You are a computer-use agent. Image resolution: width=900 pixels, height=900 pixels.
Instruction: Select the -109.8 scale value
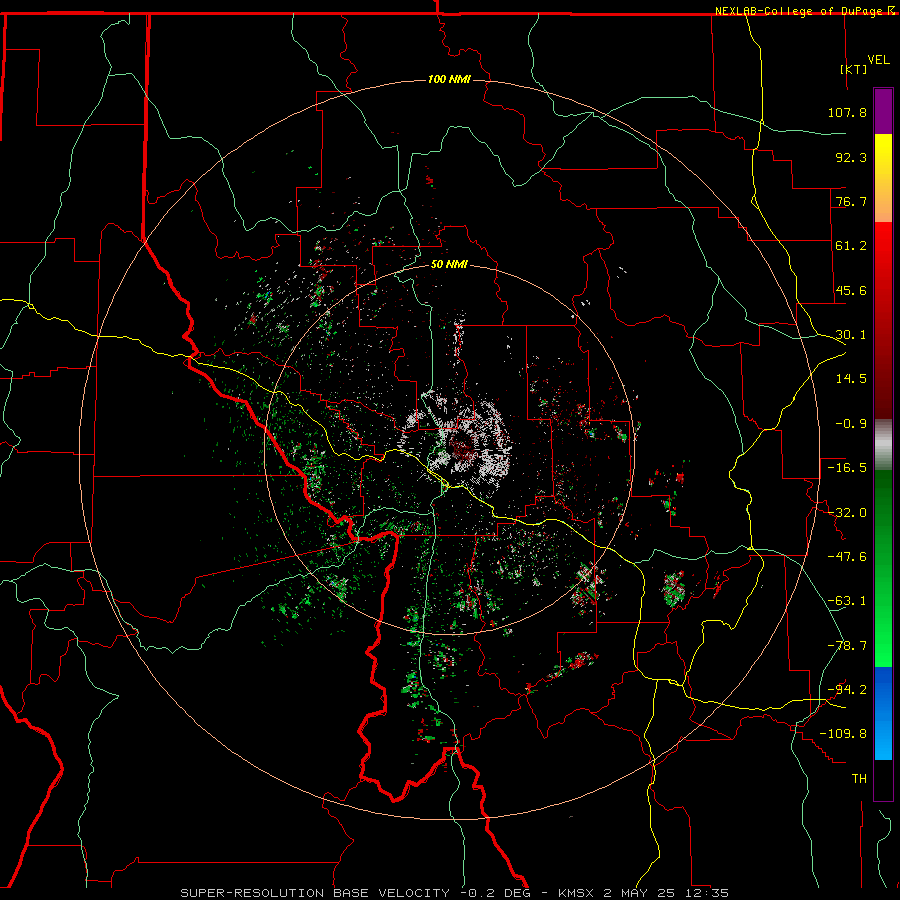point(843,734)
